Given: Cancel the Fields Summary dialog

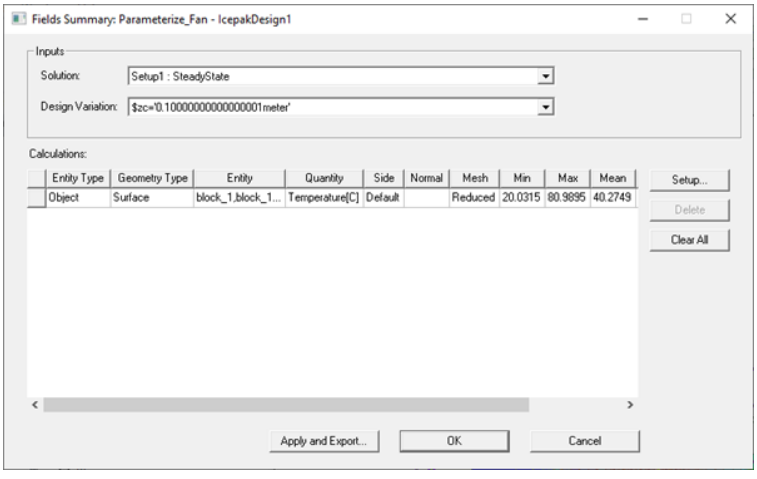Looking at the screenshot, I should point(585,441).
